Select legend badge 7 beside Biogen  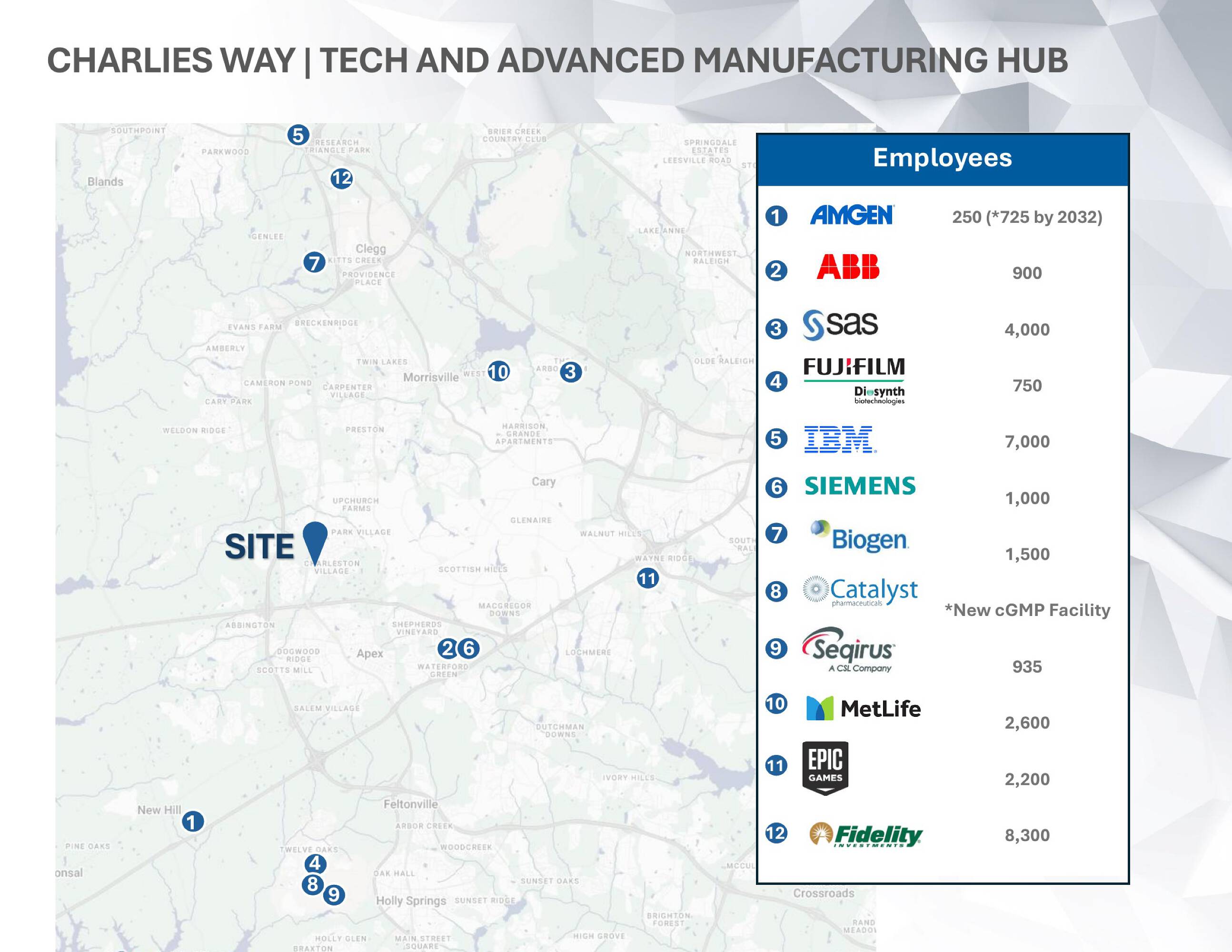[x=776, y=533]
